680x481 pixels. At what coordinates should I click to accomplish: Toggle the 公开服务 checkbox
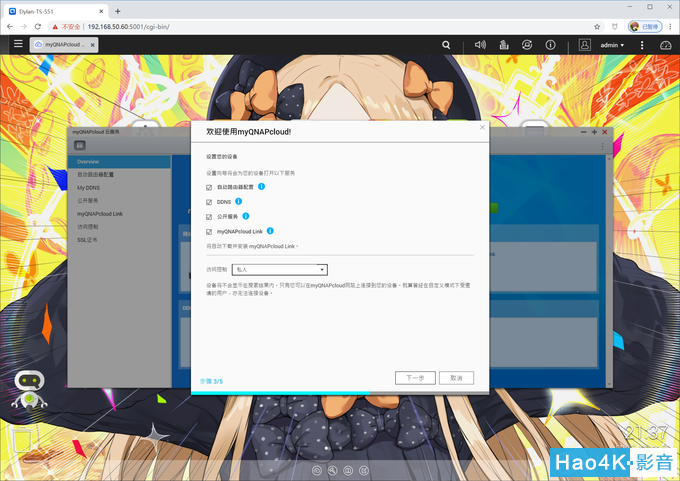pos(209,217)
